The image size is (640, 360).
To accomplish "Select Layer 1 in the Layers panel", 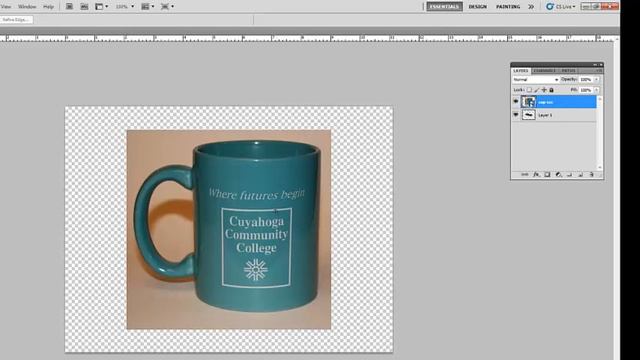I will point(554,115).
